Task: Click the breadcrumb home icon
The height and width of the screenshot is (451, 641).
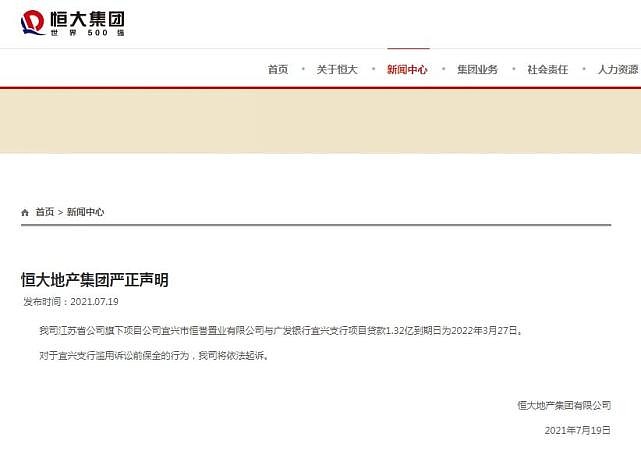Action: click(25, 212)
